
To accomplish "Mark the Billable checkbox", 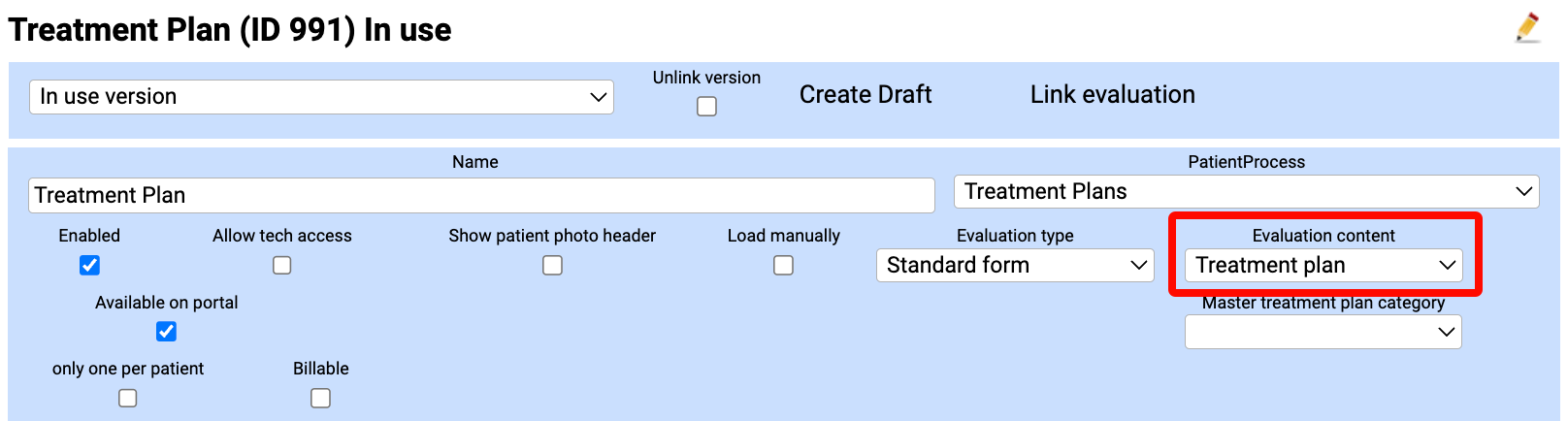I will pos(320,398).
